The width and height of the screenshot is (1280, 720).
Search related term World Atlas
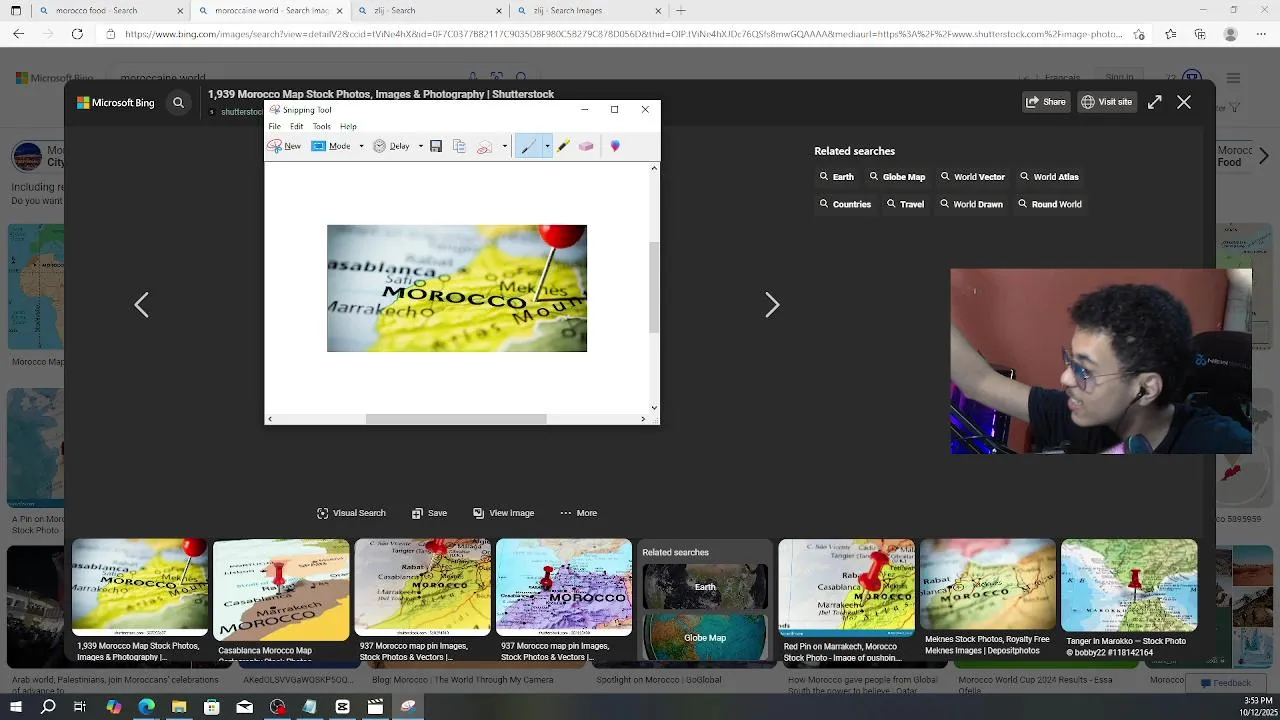1049,177
